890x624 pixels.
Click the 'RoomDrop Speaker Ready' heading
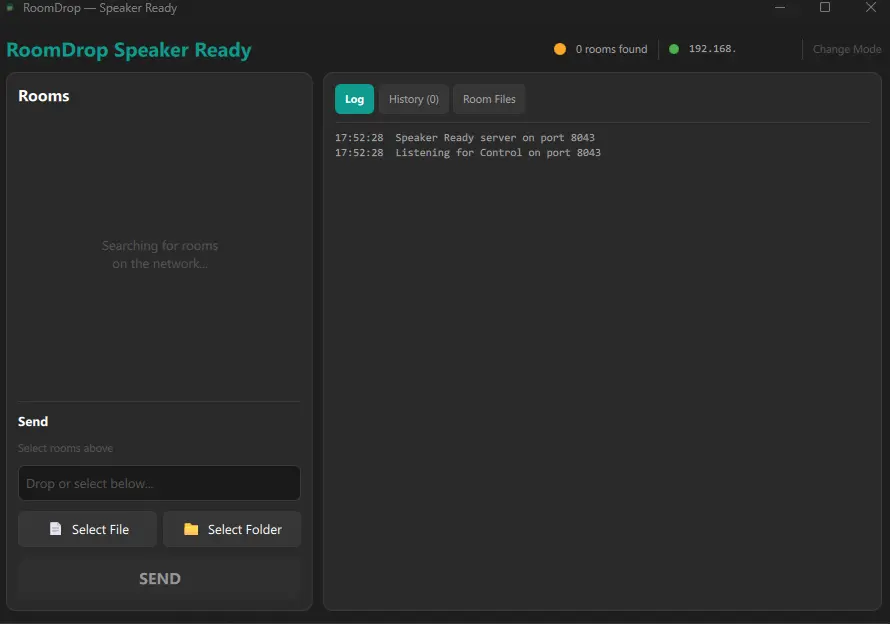tap(129, 50)
